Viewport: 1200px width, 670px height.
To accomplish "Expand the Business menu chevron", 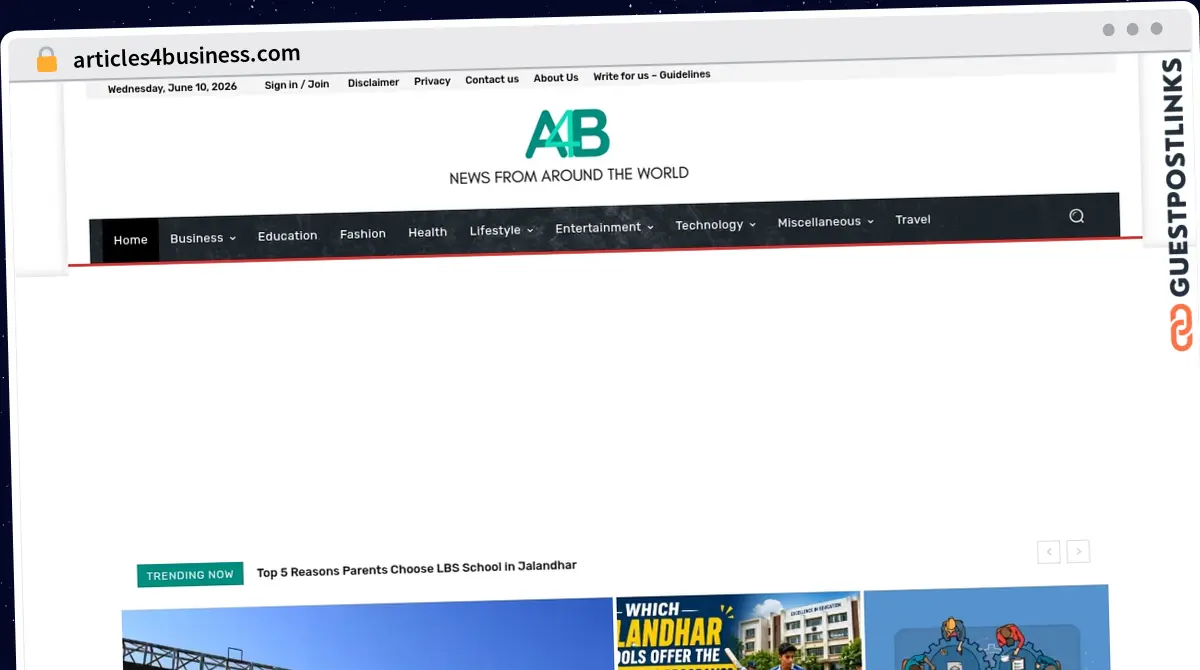I will [x=233, y=239].
